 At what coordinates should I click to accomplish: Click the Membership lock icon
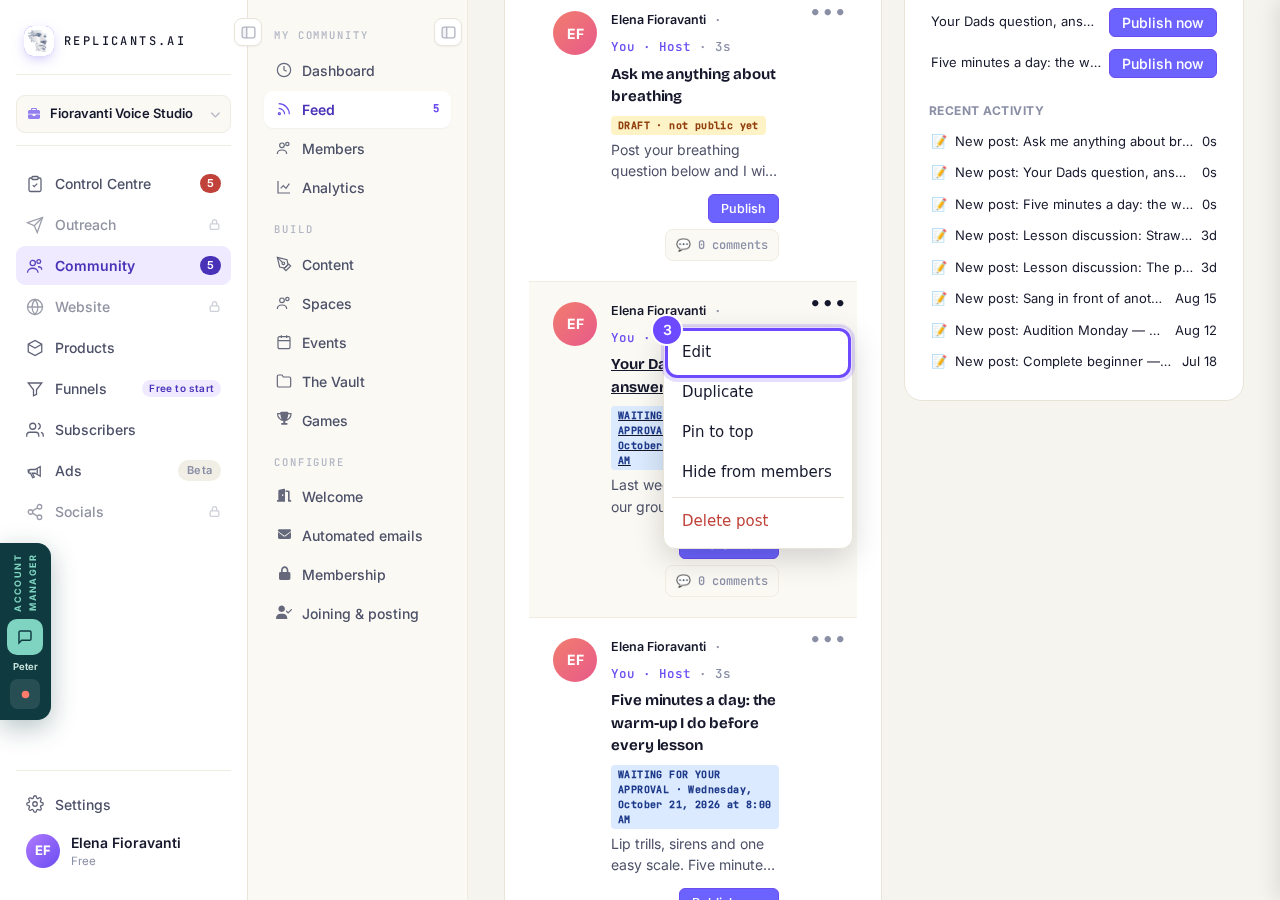(x=284, y=575)
